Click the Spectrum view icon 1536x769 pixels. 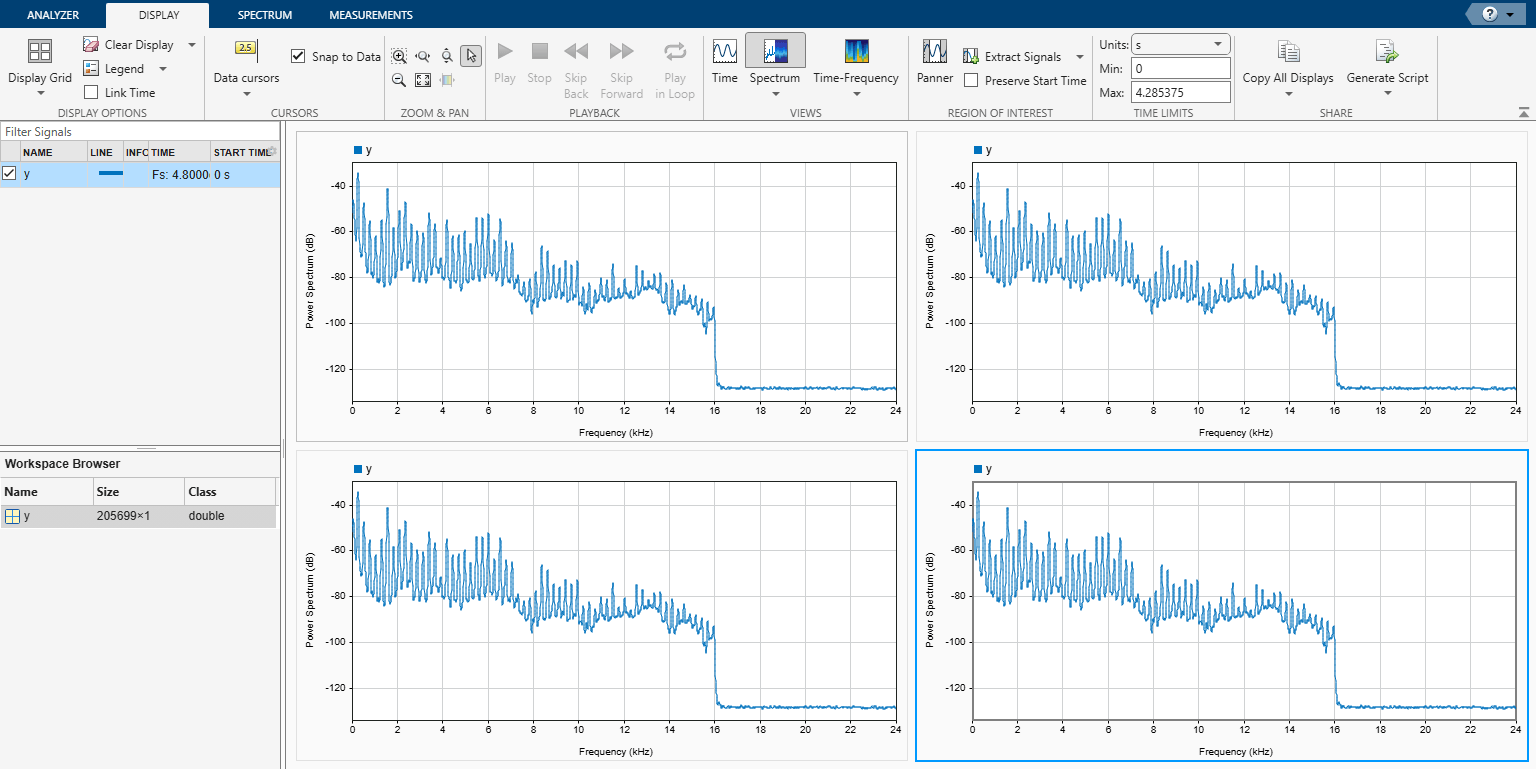(775, 51)
